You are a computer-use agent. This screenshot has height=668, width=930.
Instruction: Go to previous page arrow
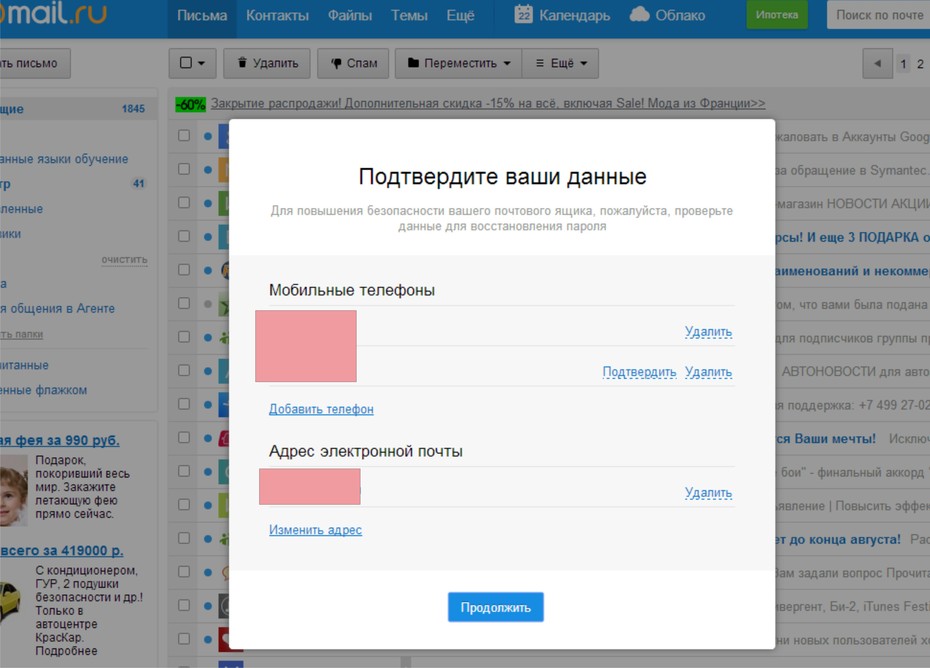(877, 63)
